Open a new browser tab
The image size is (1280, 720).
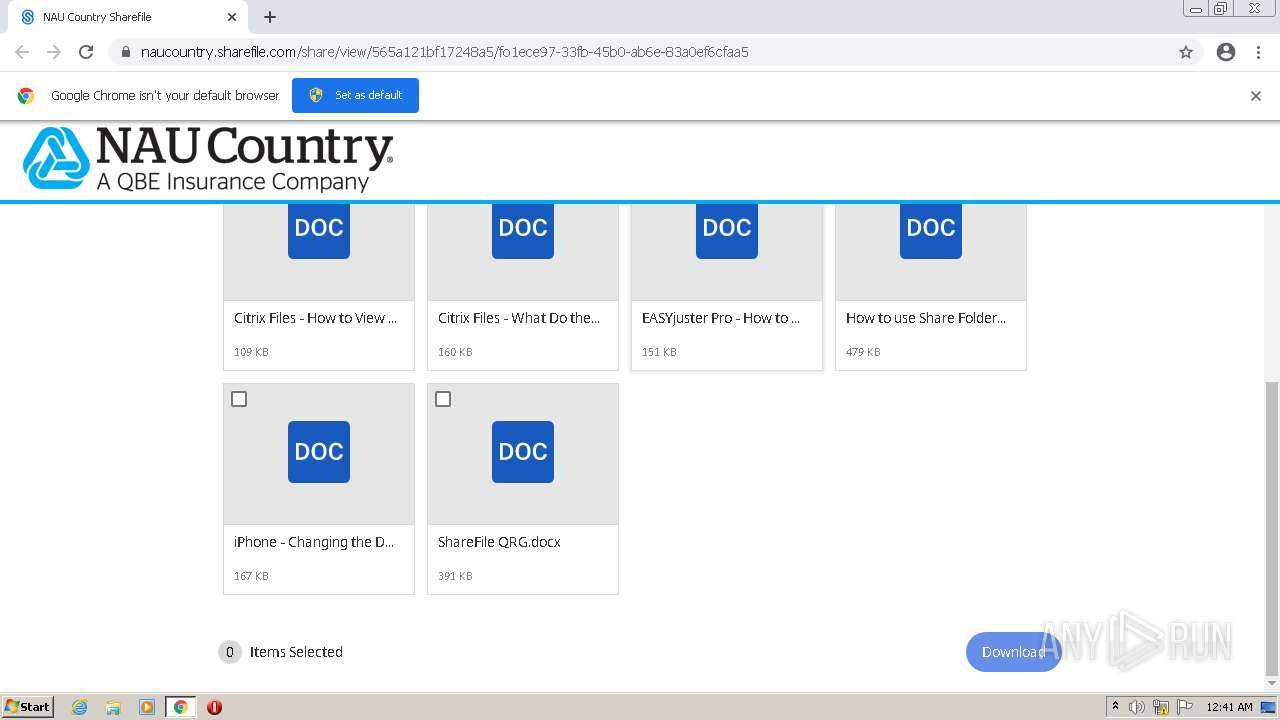click(x=269, y=17)
